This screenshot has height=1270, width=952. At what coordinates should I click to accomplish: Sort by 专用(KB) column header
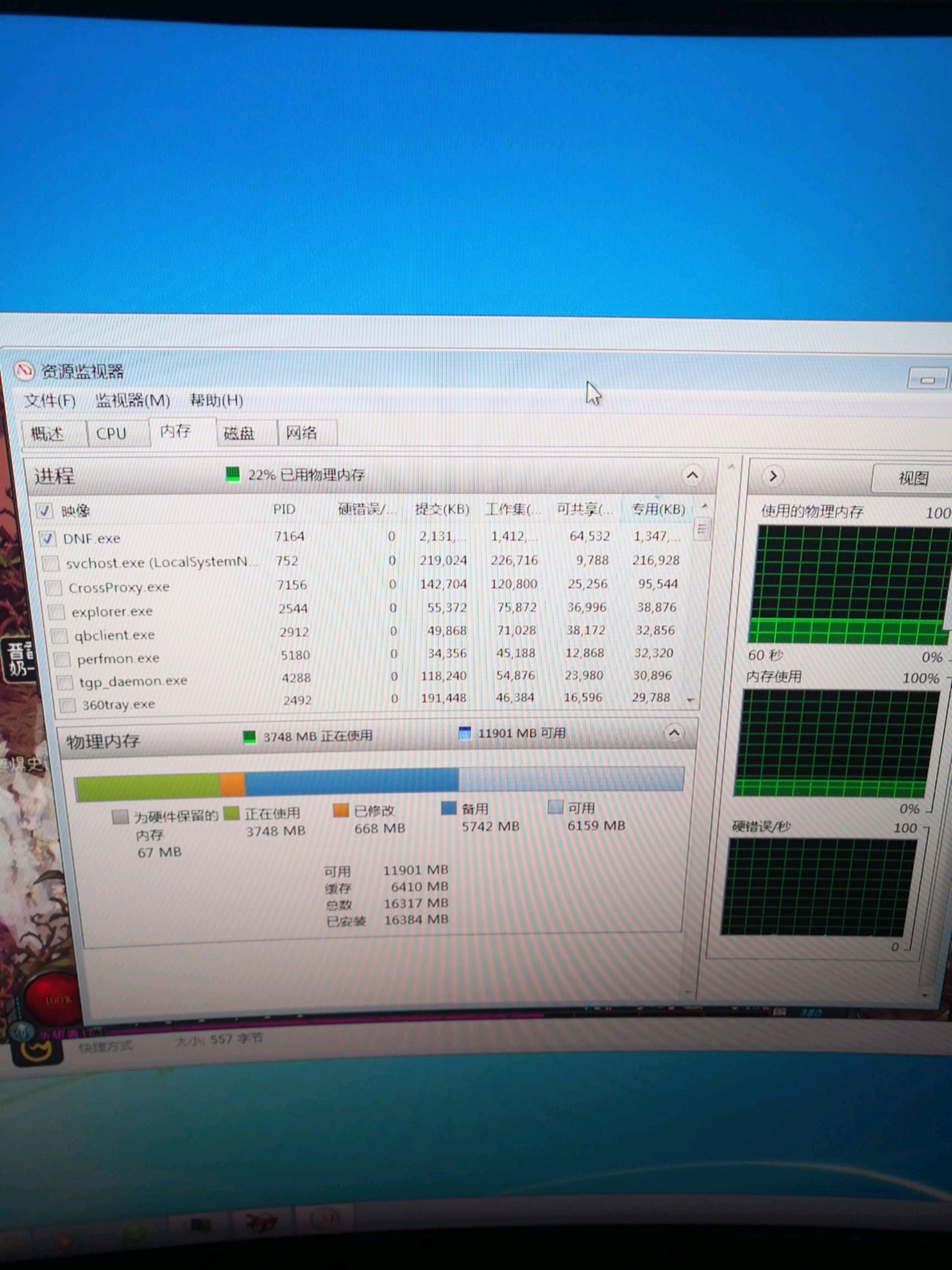tap(658, 509)
